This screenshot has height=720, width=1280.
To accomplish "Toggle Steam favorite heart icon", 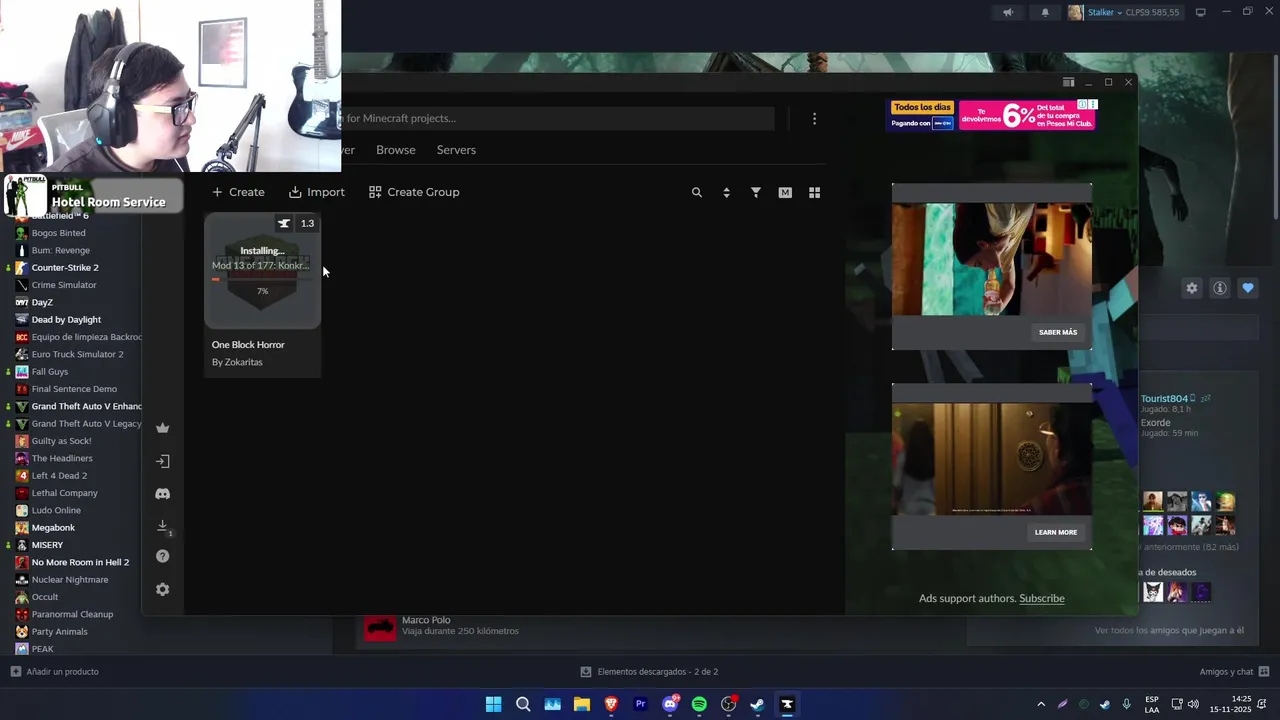I will point(1248,288).
